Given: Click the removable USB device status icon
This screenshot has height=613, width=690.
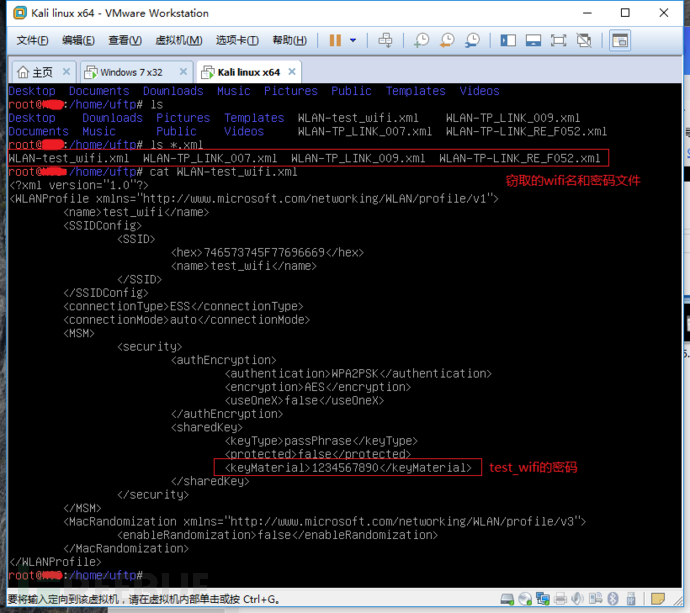Looking at the screenshot, I should coord(595,599).
